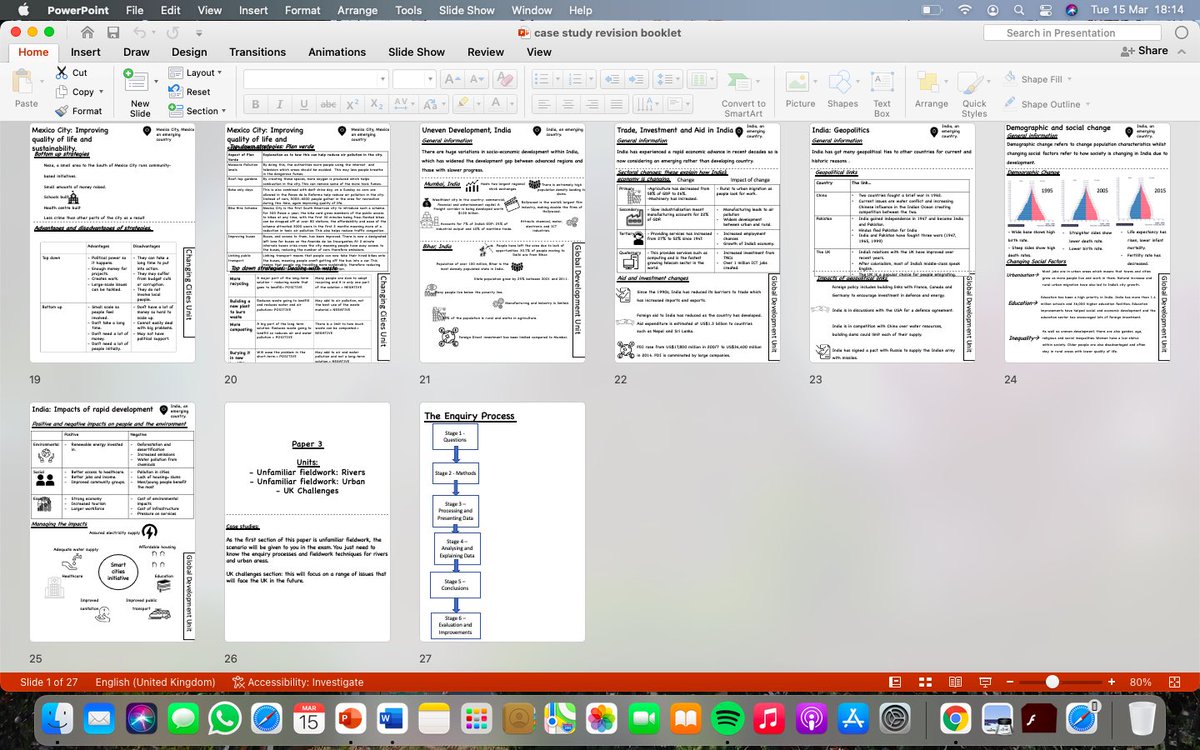The image size is (1200, 750).
Task: Click the Format painter brush
Action: click(62, 111)
